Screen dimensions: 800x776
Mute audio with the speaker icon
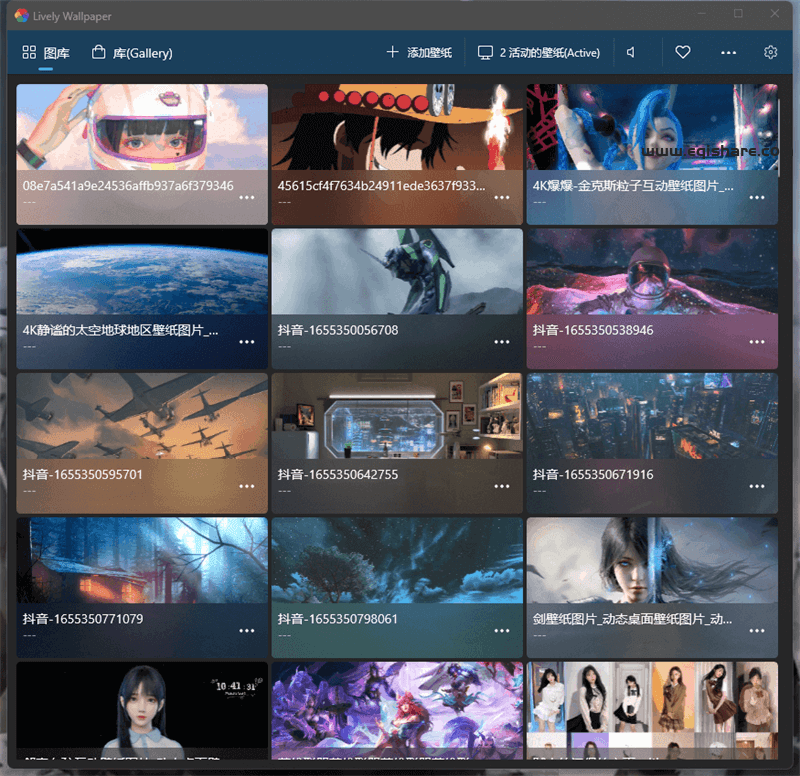[631, 52]
